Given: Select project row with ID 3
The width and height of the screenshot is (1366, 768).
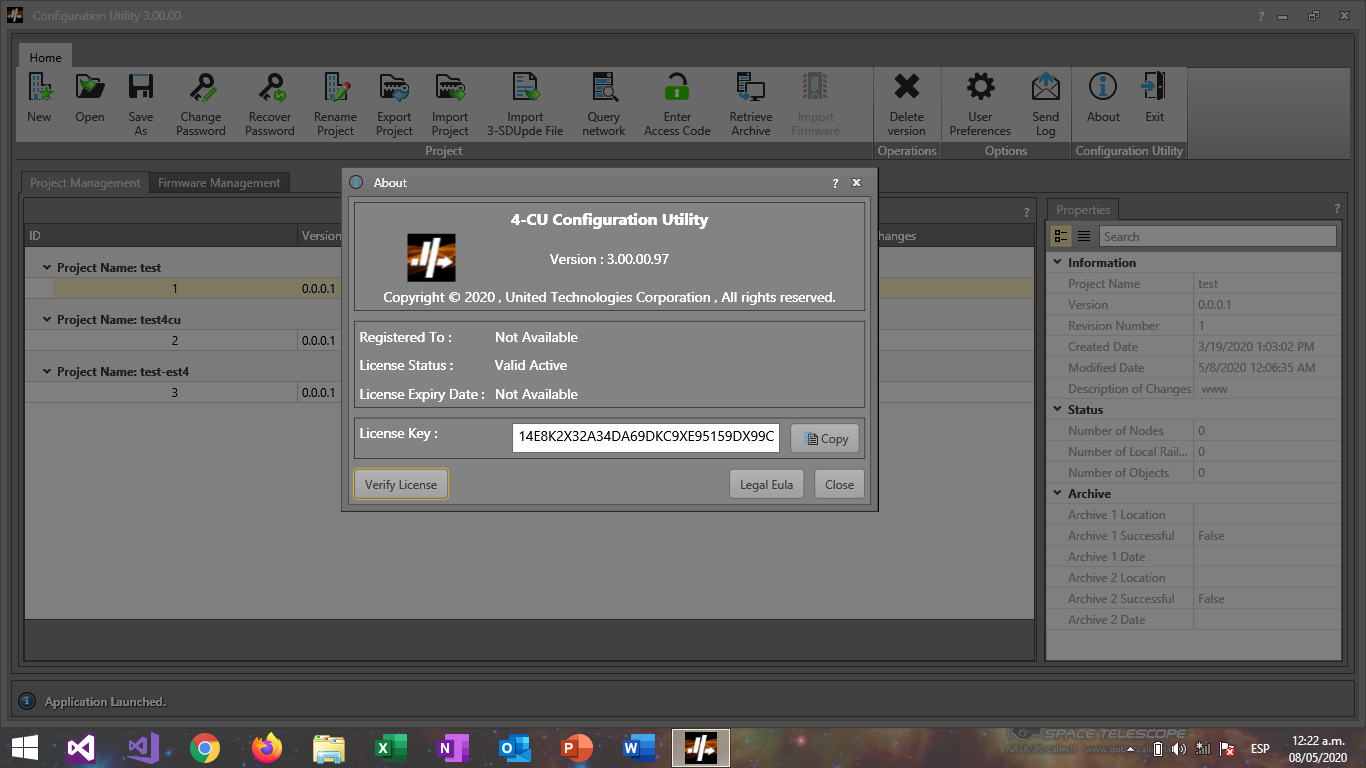Looking at the screenshot, I should [530, 393].
